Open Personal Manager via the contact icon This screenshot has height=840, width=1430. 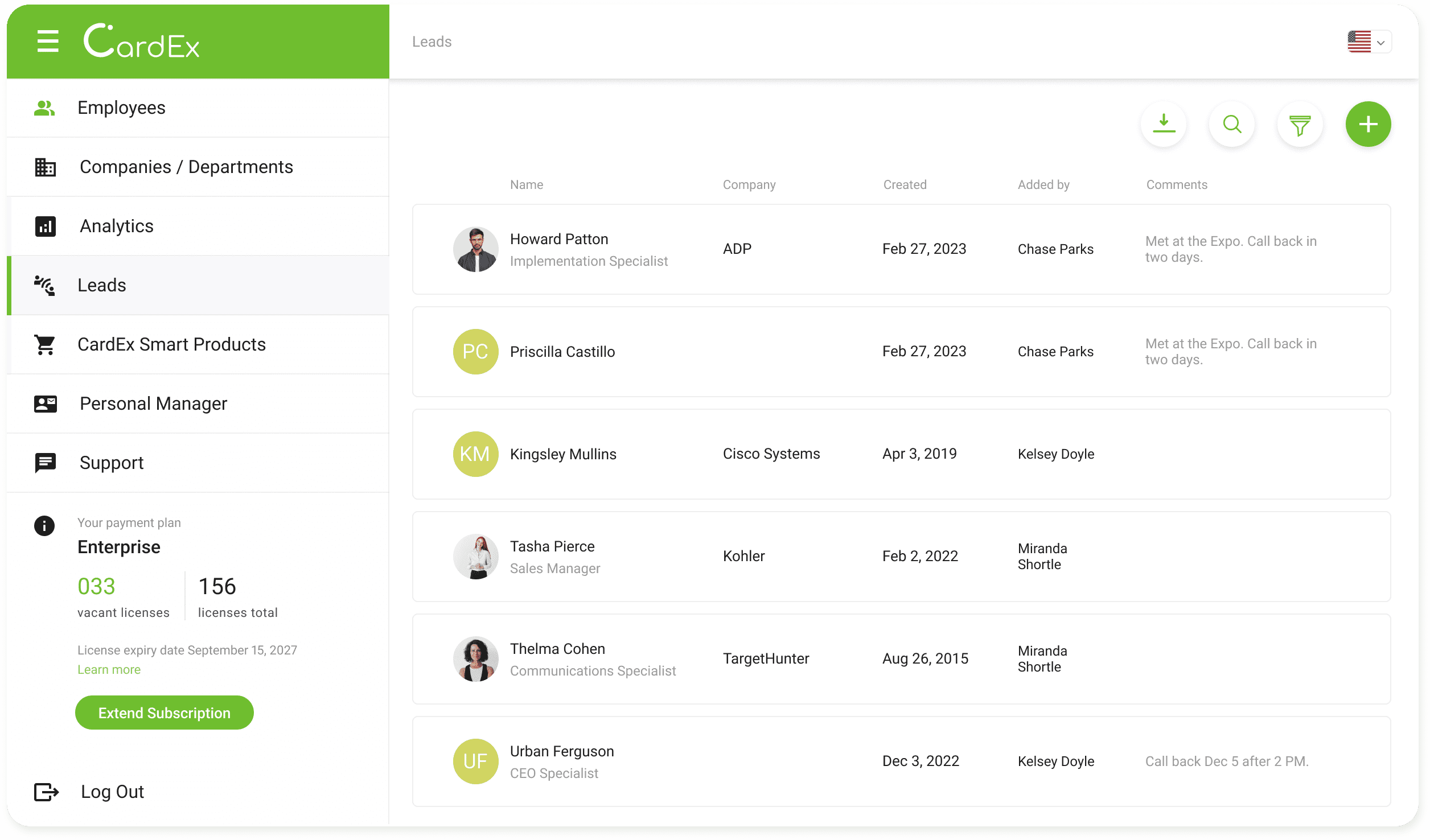[x=45, y=403]
